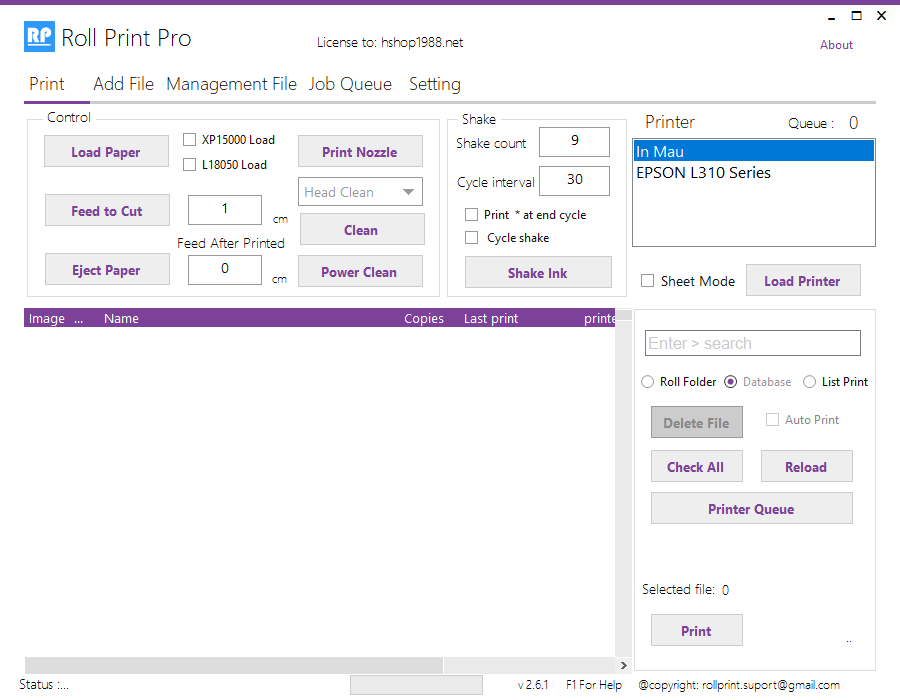The width and height of the screenshot is (900, 700).
Task: Enable the XP15000 Load checkbox
Action: coord(190,140)
